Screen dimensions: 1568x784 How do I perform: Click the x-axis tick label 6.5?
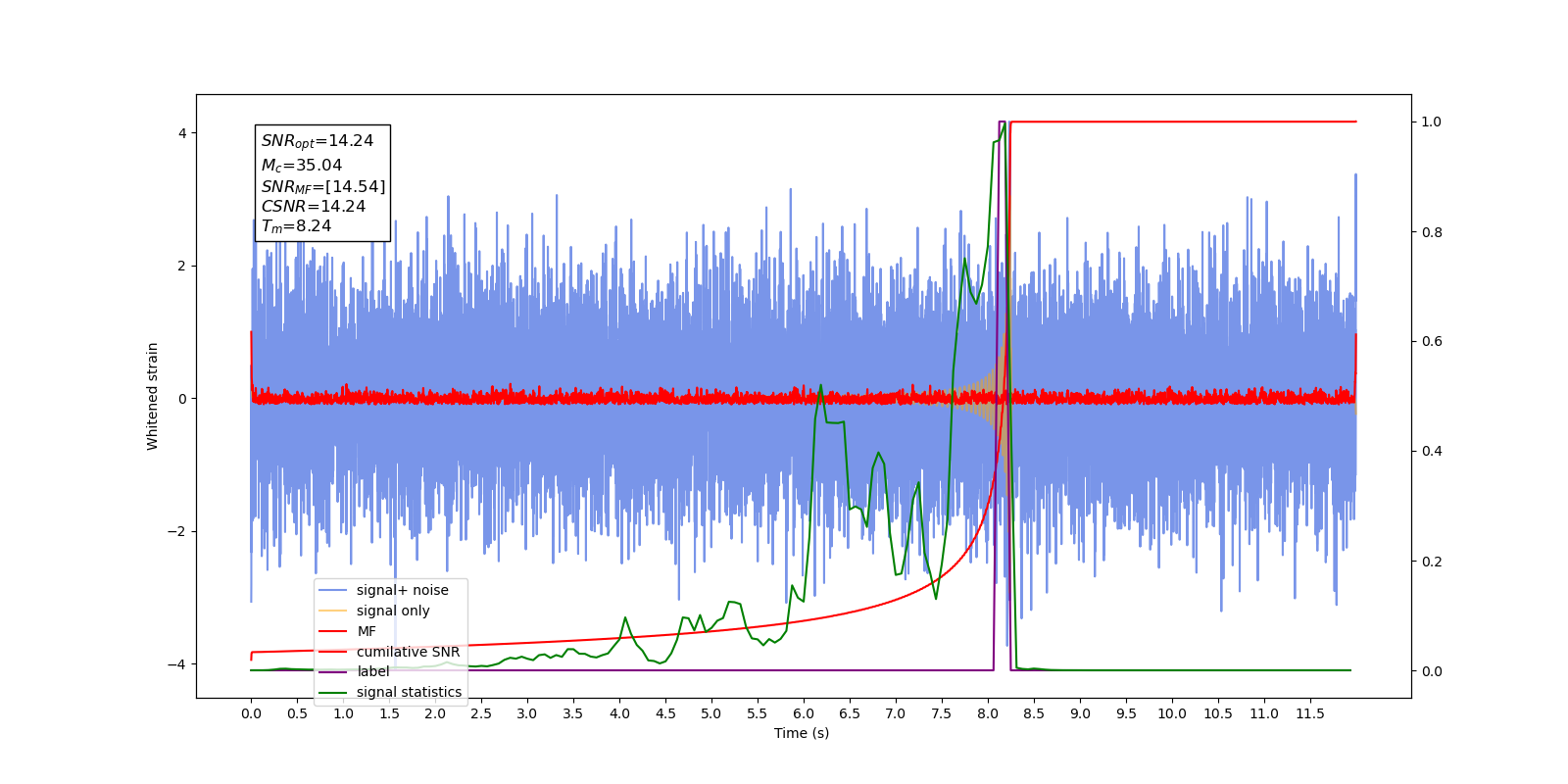(x=850, y=713)
